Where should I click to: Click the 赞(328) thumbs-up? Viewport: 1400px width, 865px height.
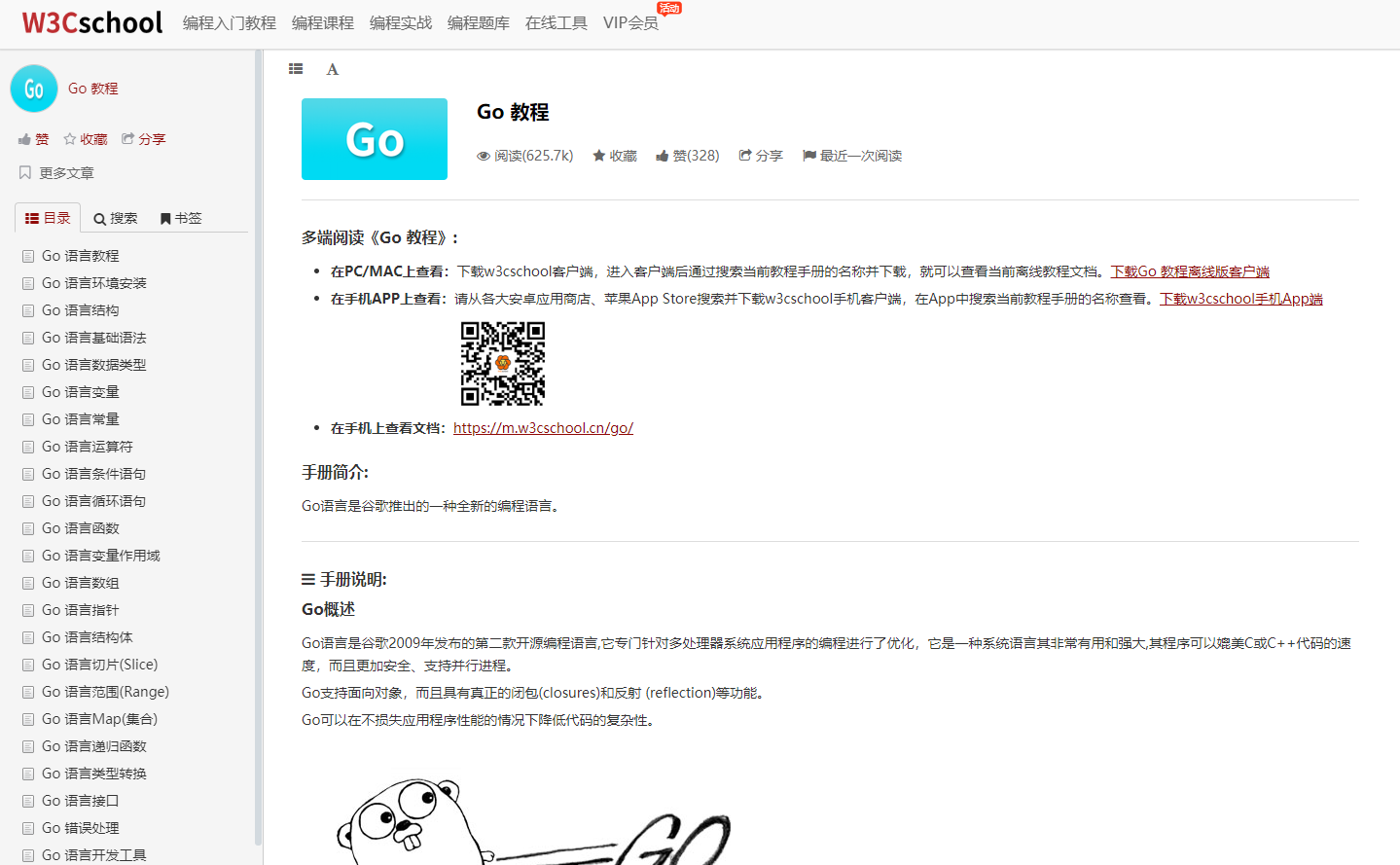687,156
